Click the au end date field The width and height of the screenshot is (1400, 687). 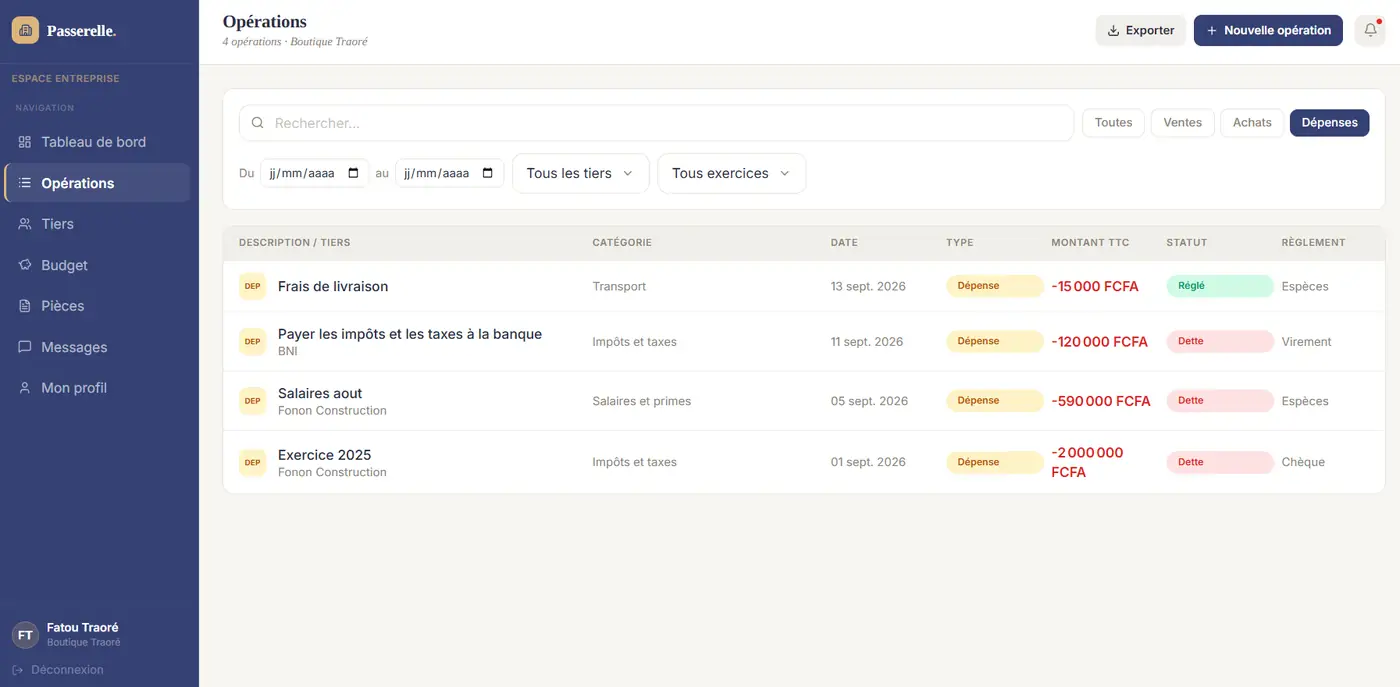(x=450, y=173)
